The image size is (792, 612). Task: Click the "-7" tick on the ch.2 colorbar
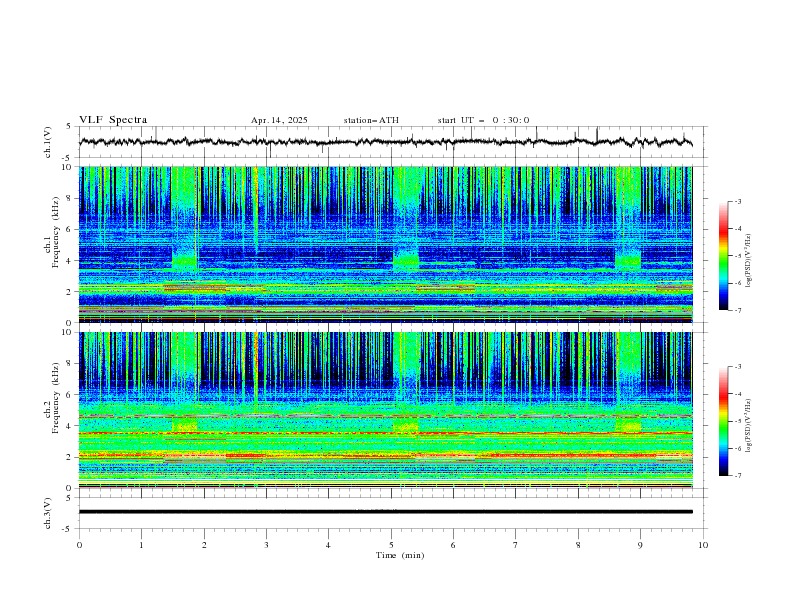pos(737,476)
